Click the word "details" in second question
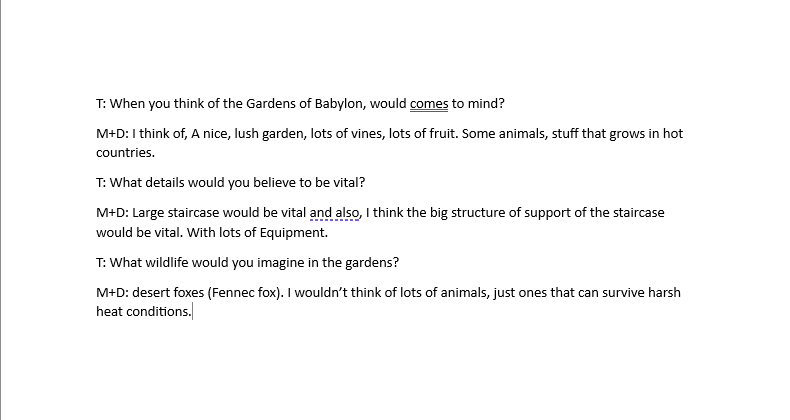 [x=175, y=183]
